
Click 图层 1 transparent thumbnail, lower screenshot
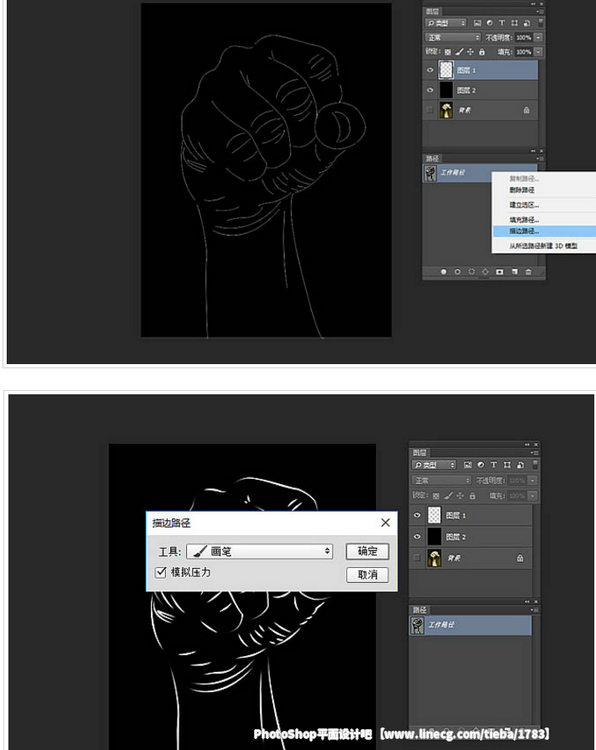coord(434,515)
